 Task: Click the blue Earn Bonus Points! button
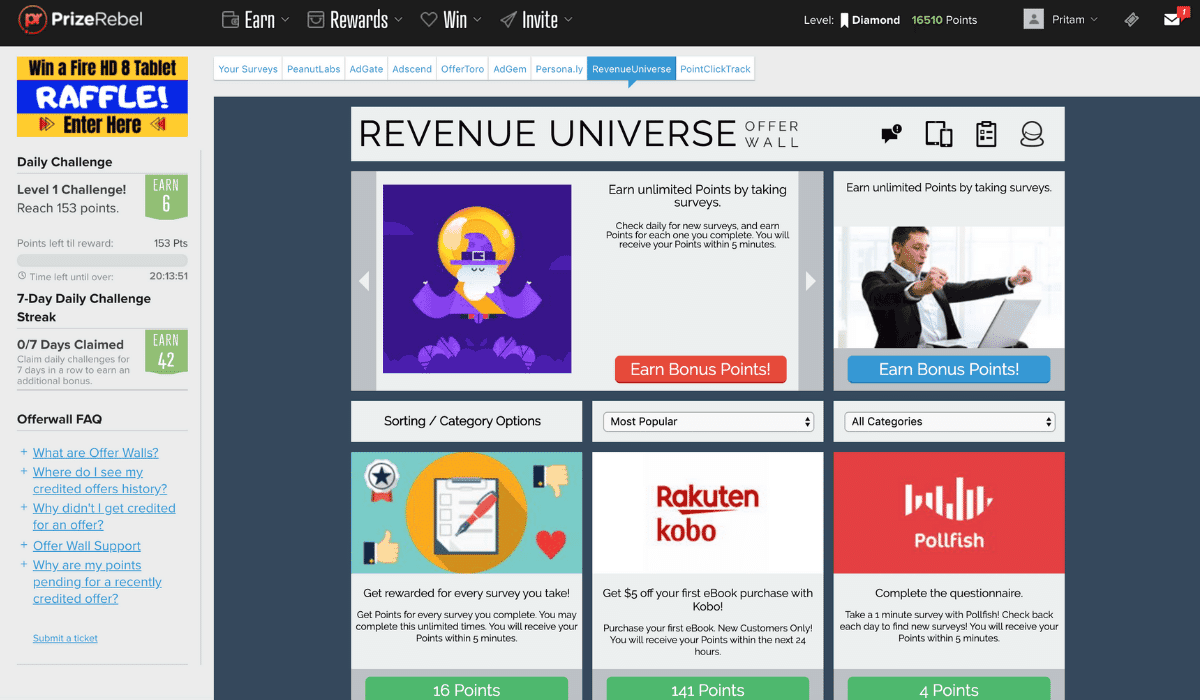click(x=949, y=369)
